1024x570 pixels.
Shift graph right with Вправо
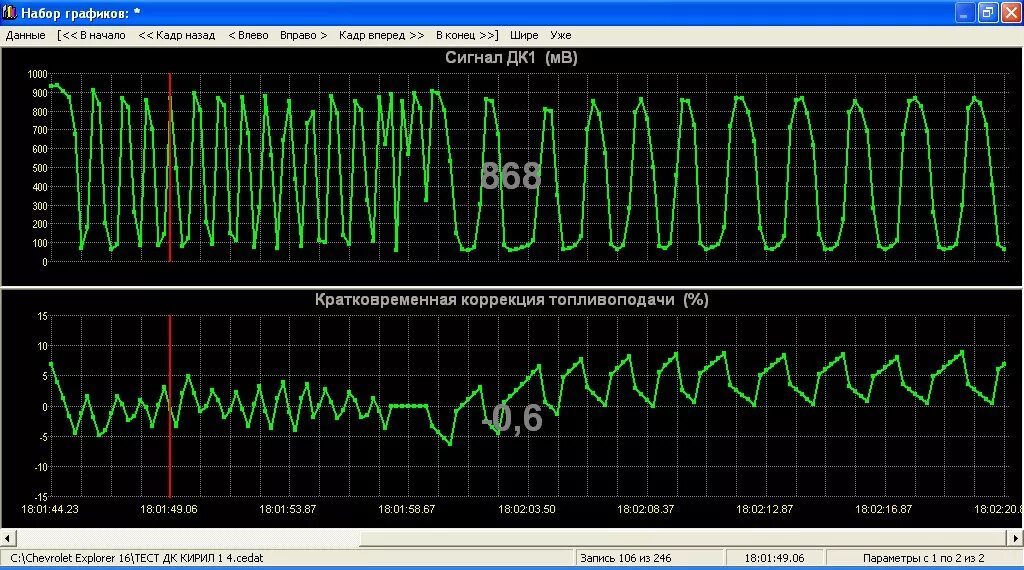(x=304, y=35)
